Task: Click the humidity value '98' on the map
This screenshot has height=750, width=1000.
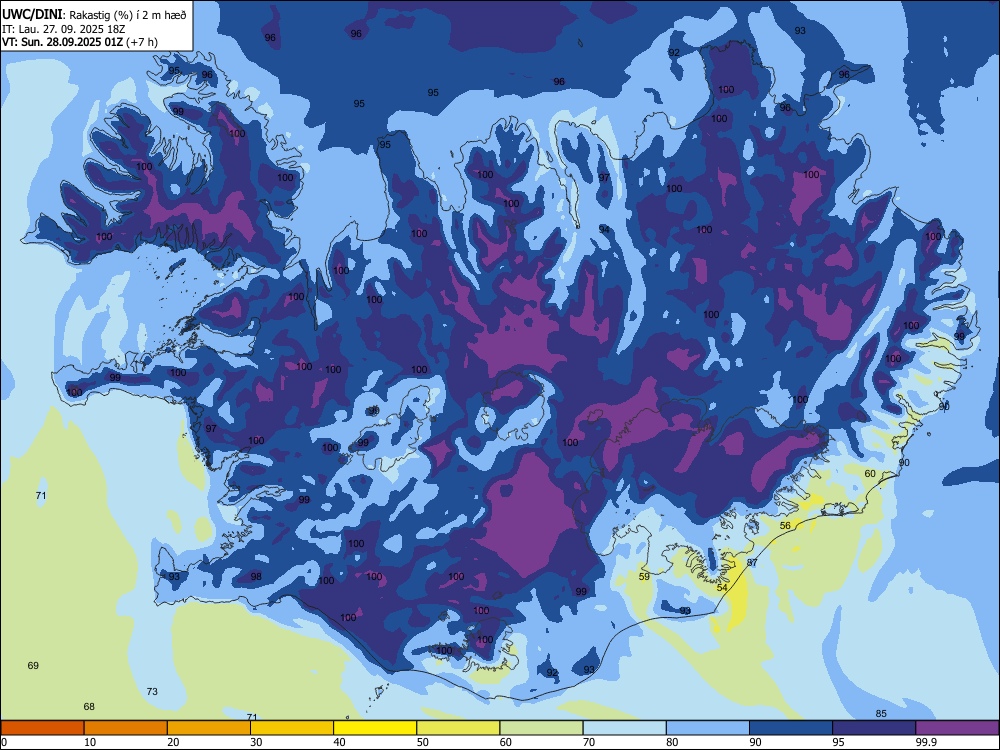Action: click(256, 577)
